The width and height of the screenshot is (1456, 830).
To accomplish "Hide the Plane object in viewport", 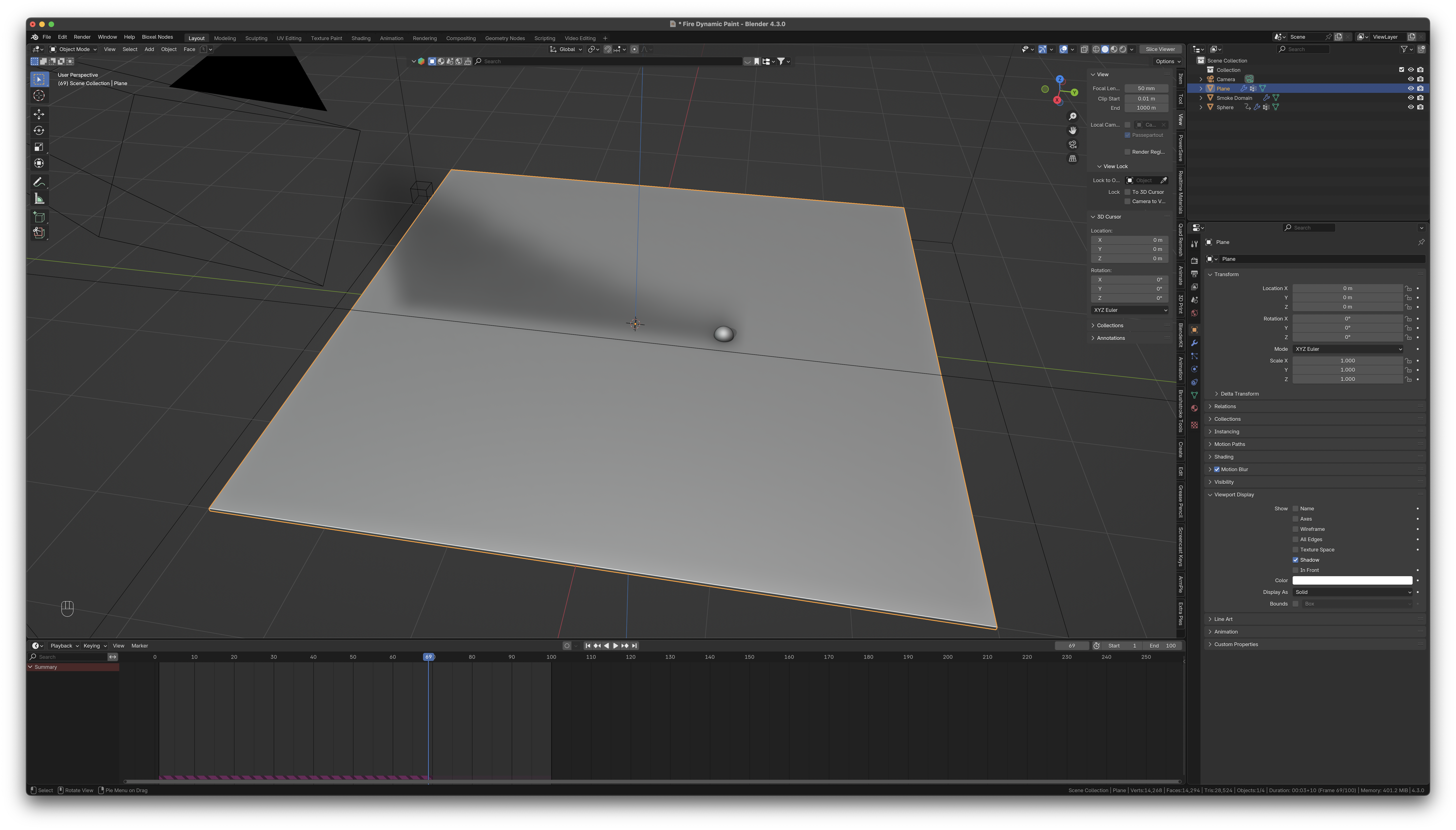I will tap(1411, 88).
